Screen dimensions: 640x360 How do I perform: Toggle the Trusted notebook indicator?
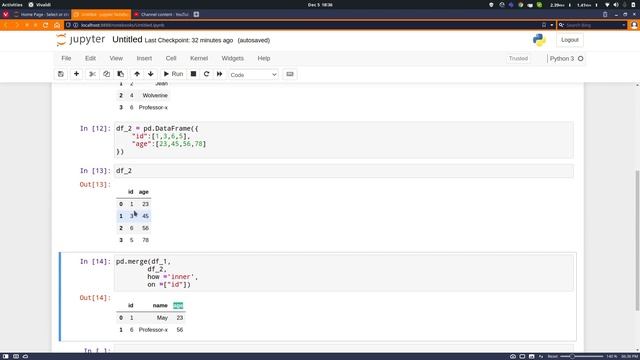(518, 59)
